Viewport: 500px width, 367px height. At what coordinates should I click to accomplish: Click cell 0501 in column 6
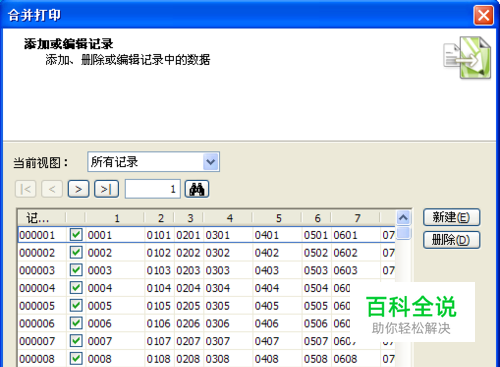tap(316, 235)
